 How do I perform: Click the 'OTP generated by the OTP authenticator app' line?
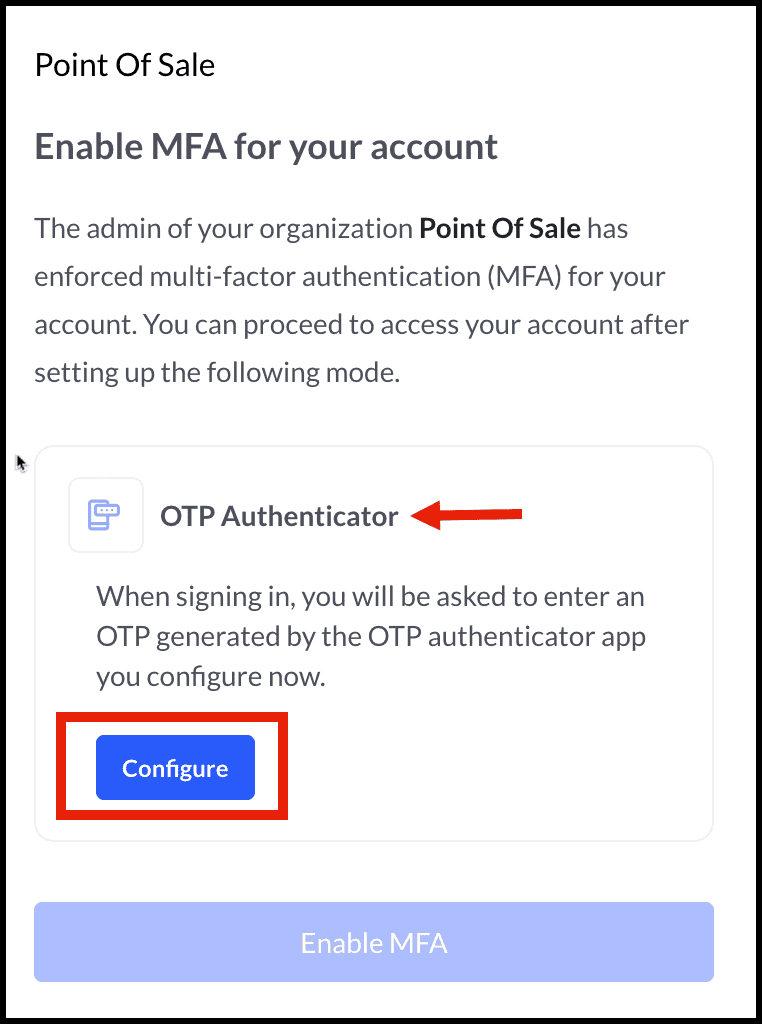coord(371,637)
